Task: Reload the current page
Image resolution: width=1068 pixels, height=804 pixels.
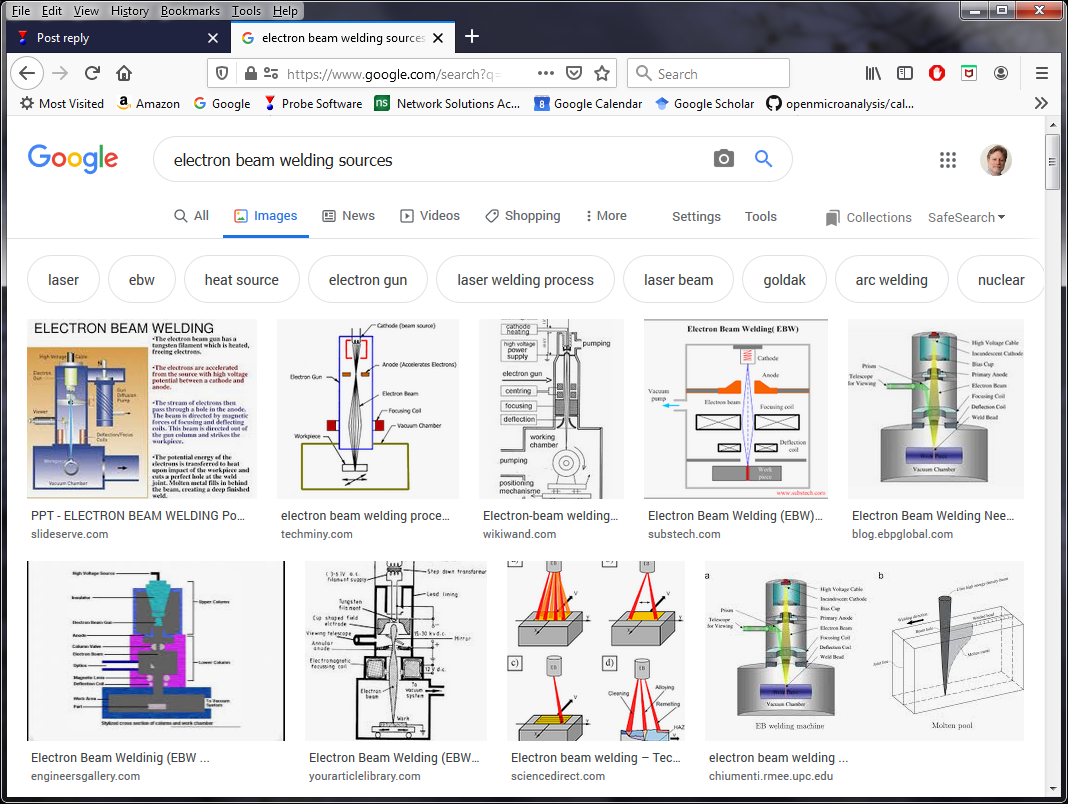Action: click(x=92, y=73)
